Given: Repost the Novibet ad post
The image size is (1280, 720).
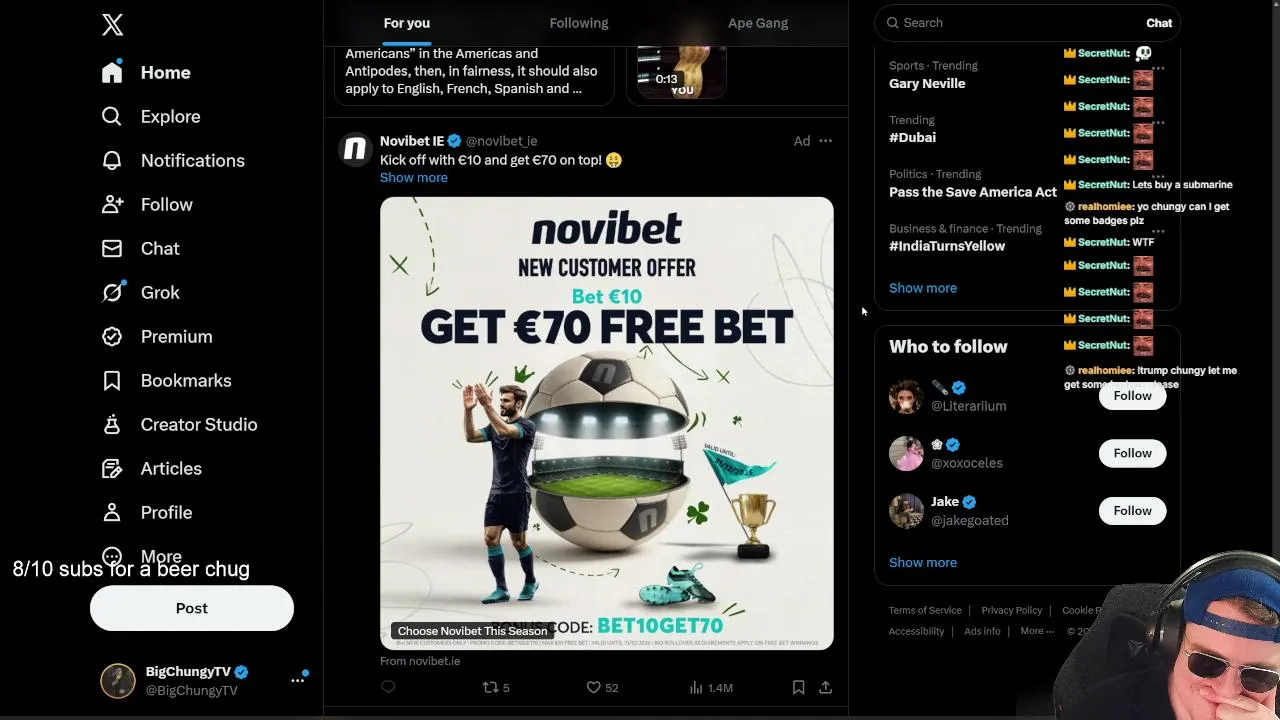Looking at the screenshot, I should pyautogui.click(x=490, y=687).
